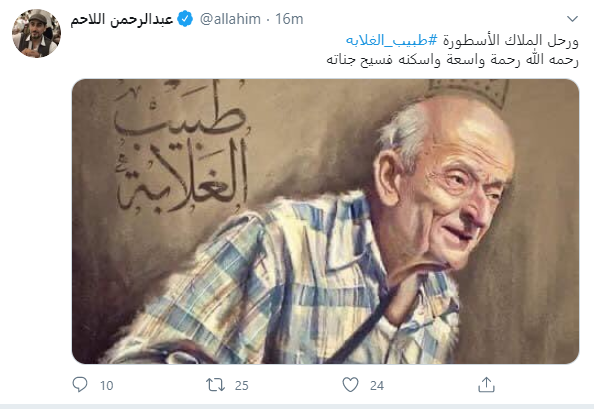Click the retweet count 25
The height and width of the screenshot is (409, 594).
pos(242,386)
